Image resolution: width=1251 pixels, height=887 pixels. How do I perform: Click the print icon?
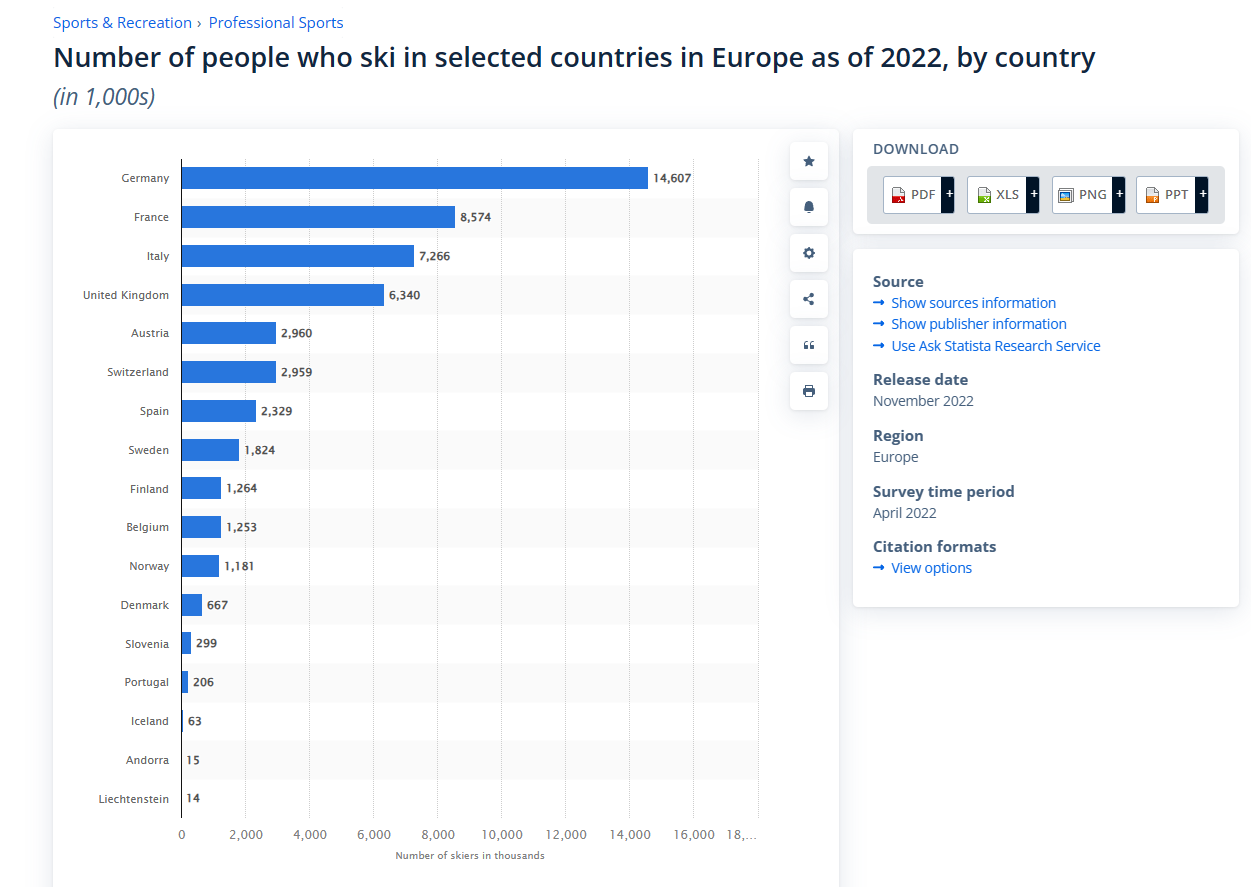pyautogui.click(x=809, y=391)
